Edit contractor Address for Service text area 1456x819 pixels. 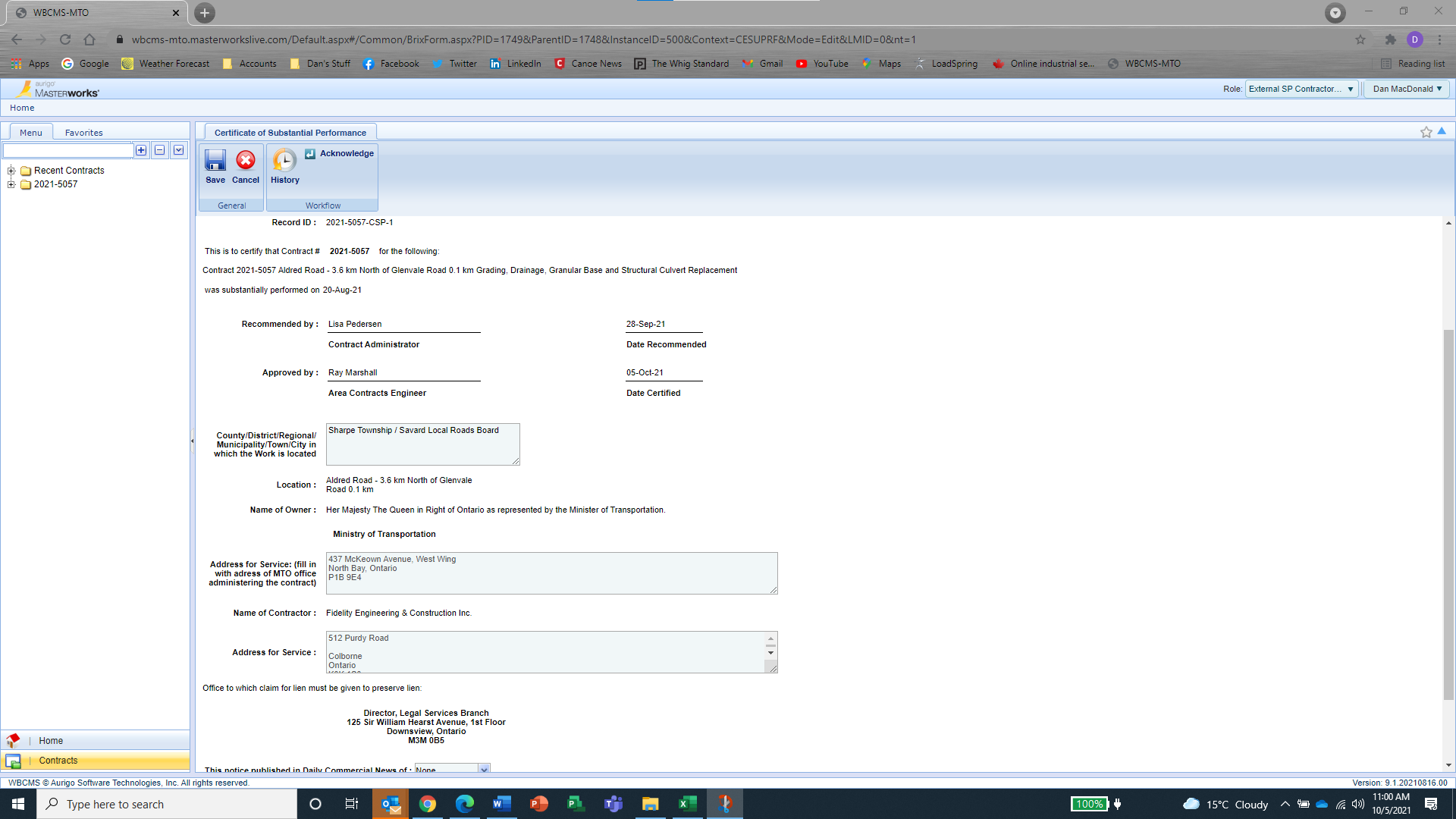coord(552,652)
